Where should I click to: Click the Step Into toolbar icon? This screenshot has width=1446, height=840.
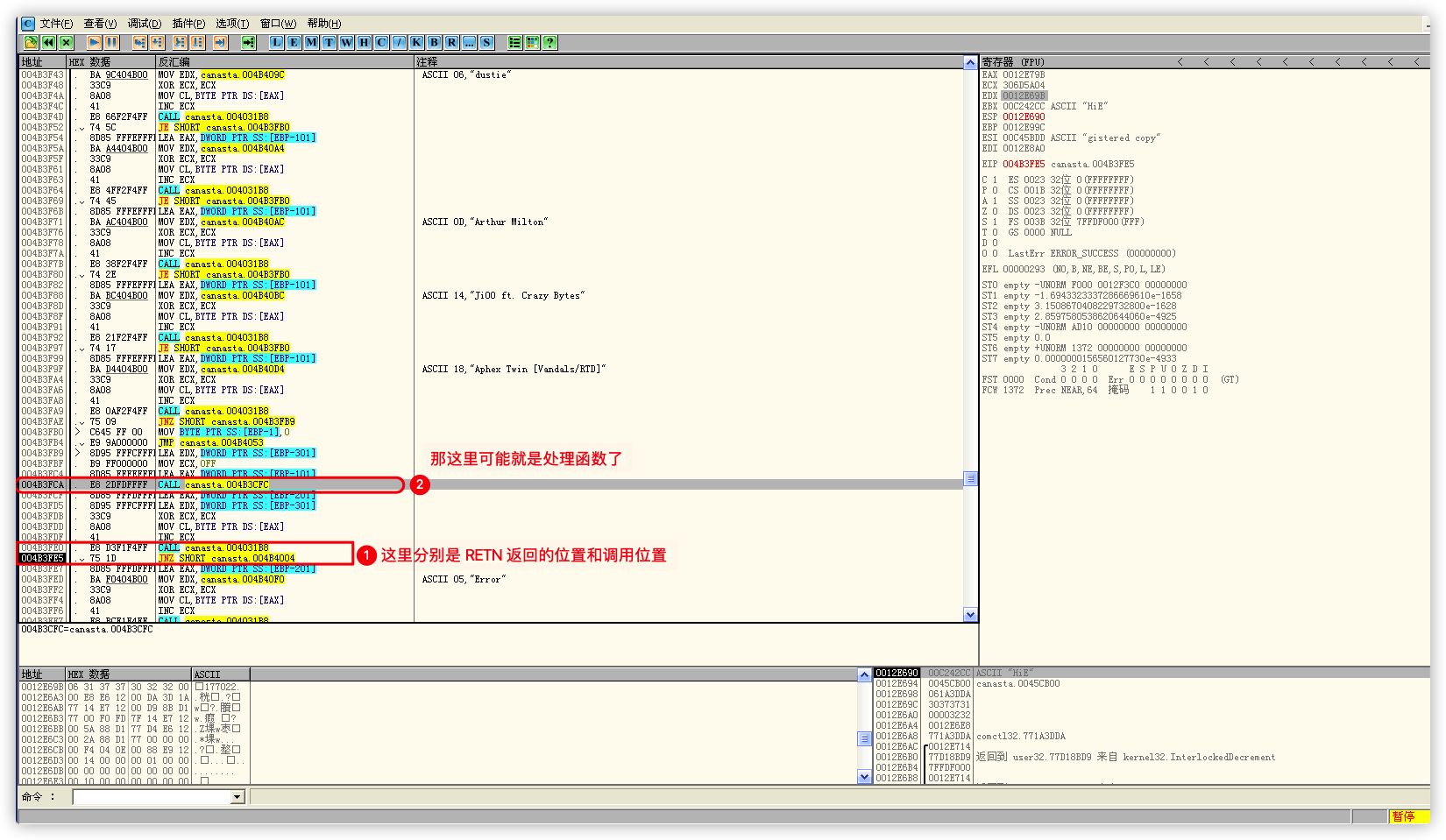pyautogui.click(x=139, y=42)
